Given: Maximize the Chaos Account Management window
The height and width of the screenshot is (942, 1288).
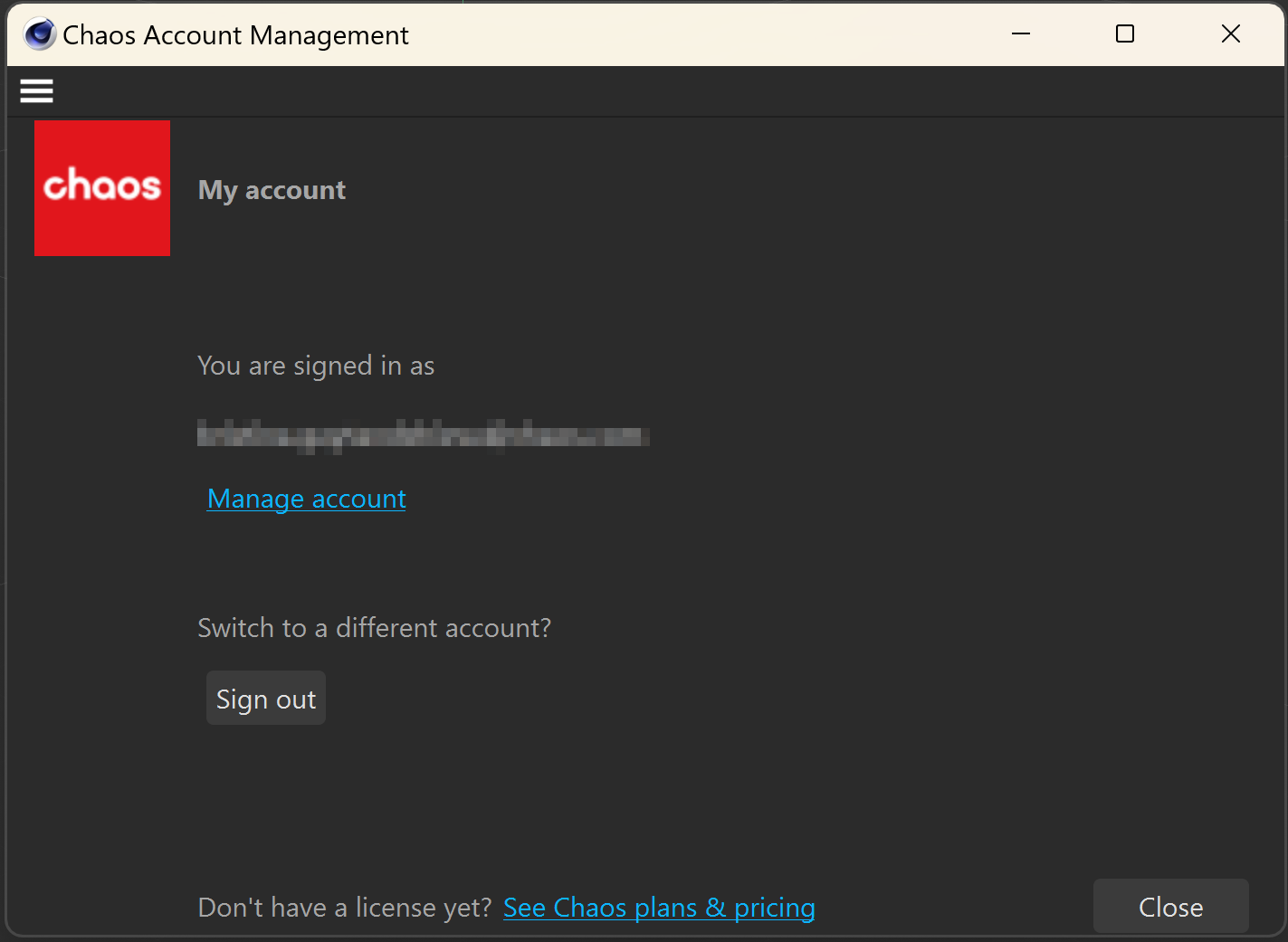Looking at the screenshot, I should click(x=1125, y=34).
